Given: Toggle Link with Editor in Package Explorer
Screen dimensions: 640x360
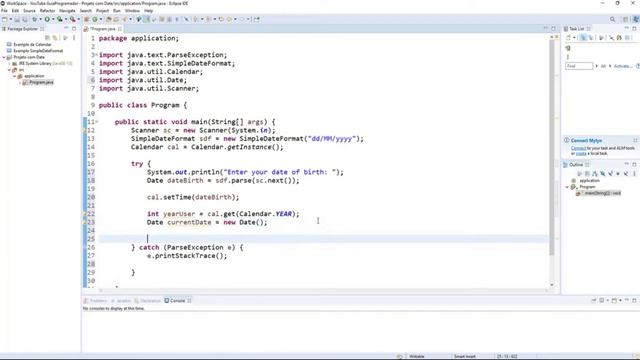Looking at the screenshot, I should (x=55, y=38).
